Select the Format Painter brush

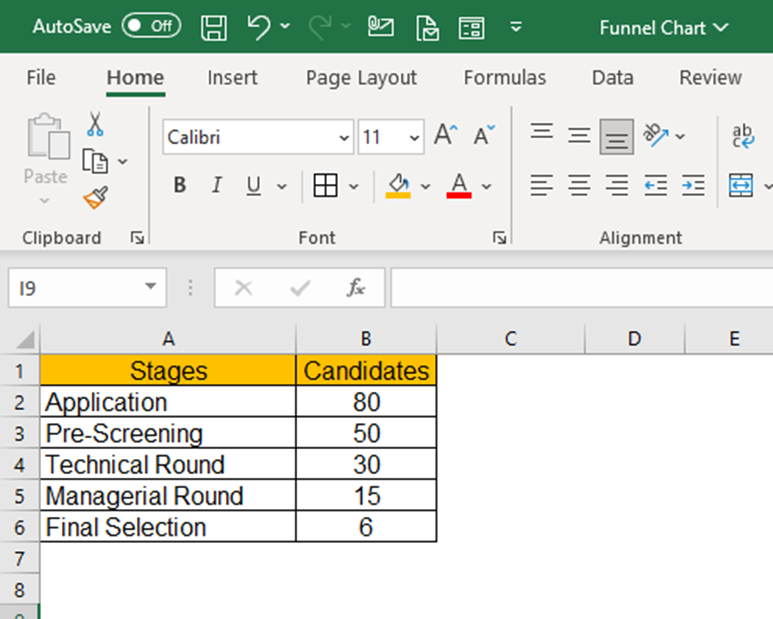[96, 198]
